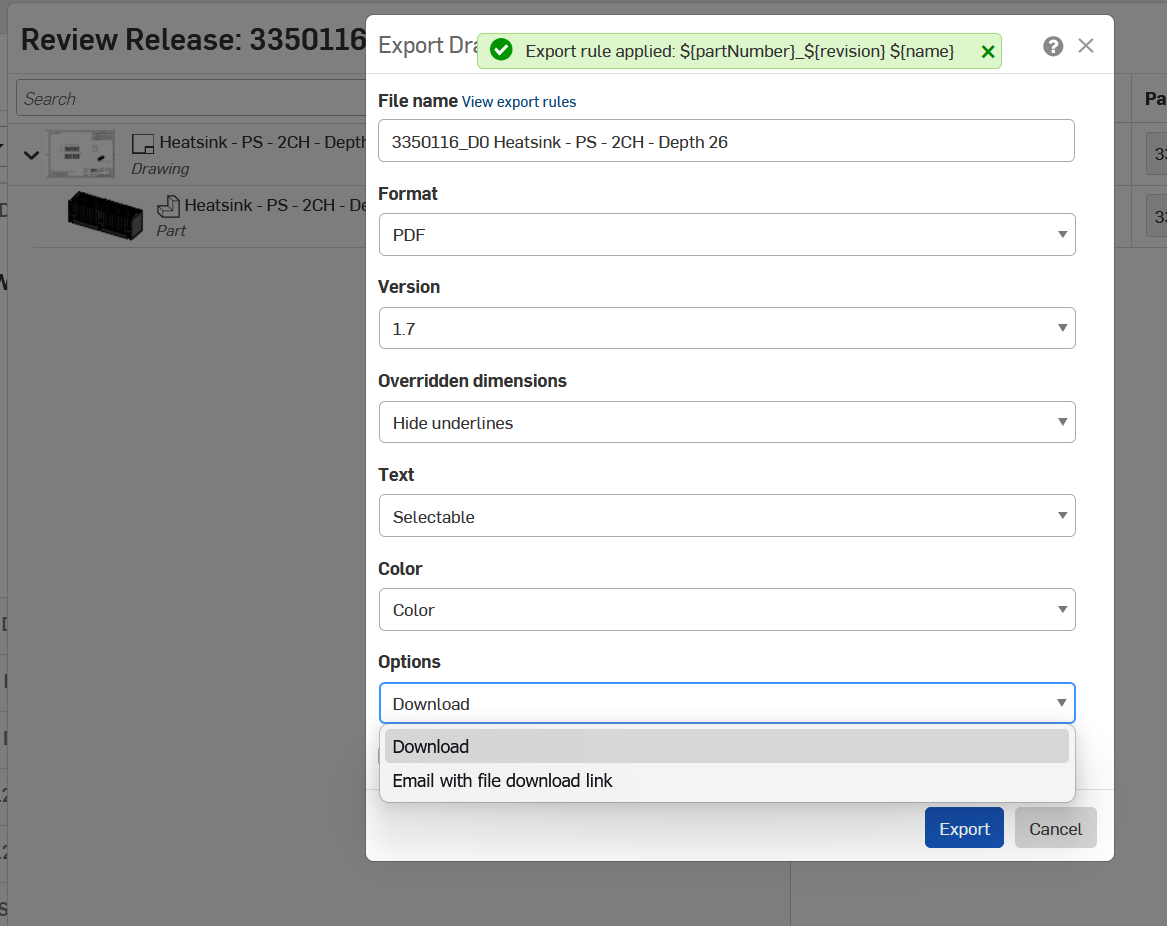The width and height of the screenshot is (1167, 926).
Task: Open the View export rules link
Action: (x=519, y=102)
